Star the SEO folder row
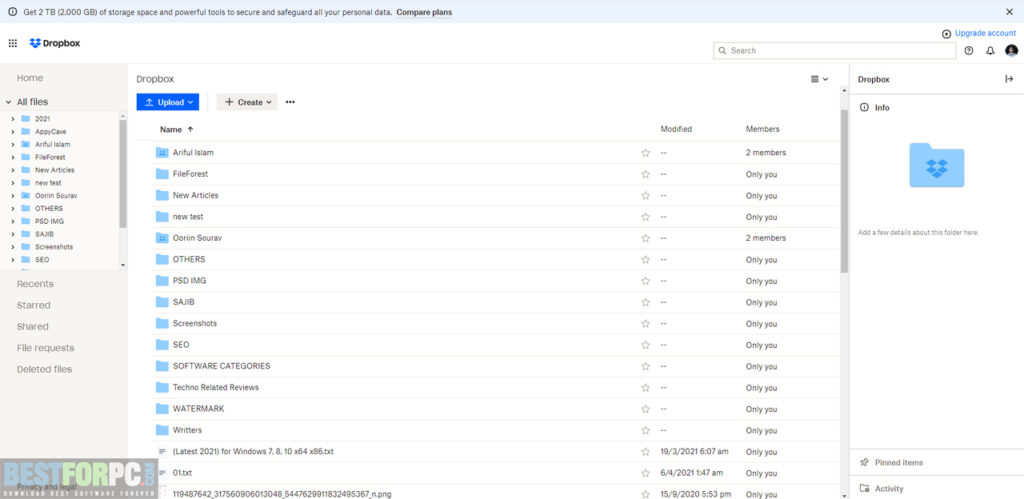 [x=645, y=345]
